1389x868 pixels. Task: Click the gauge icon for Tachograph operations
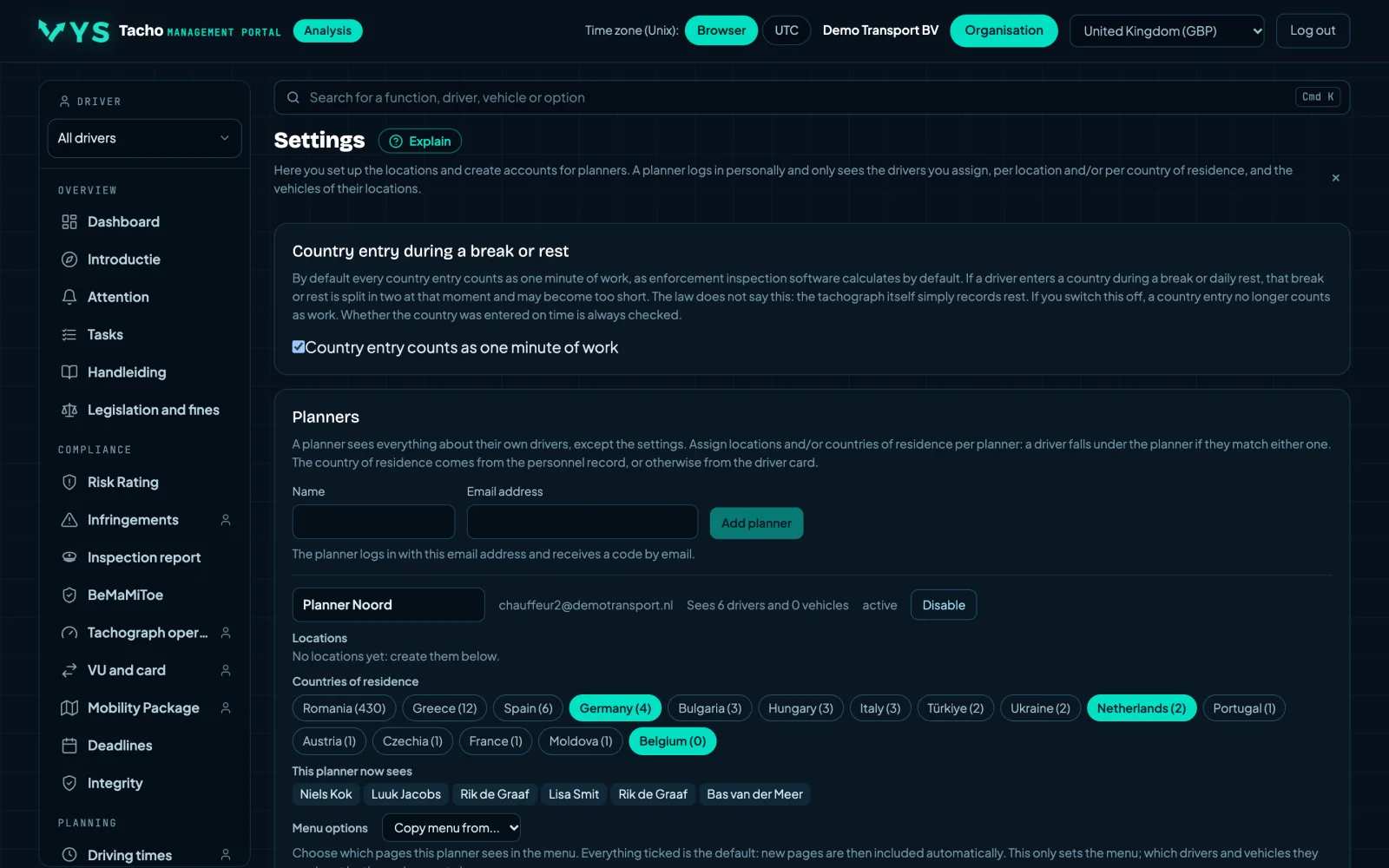point(69,633)
